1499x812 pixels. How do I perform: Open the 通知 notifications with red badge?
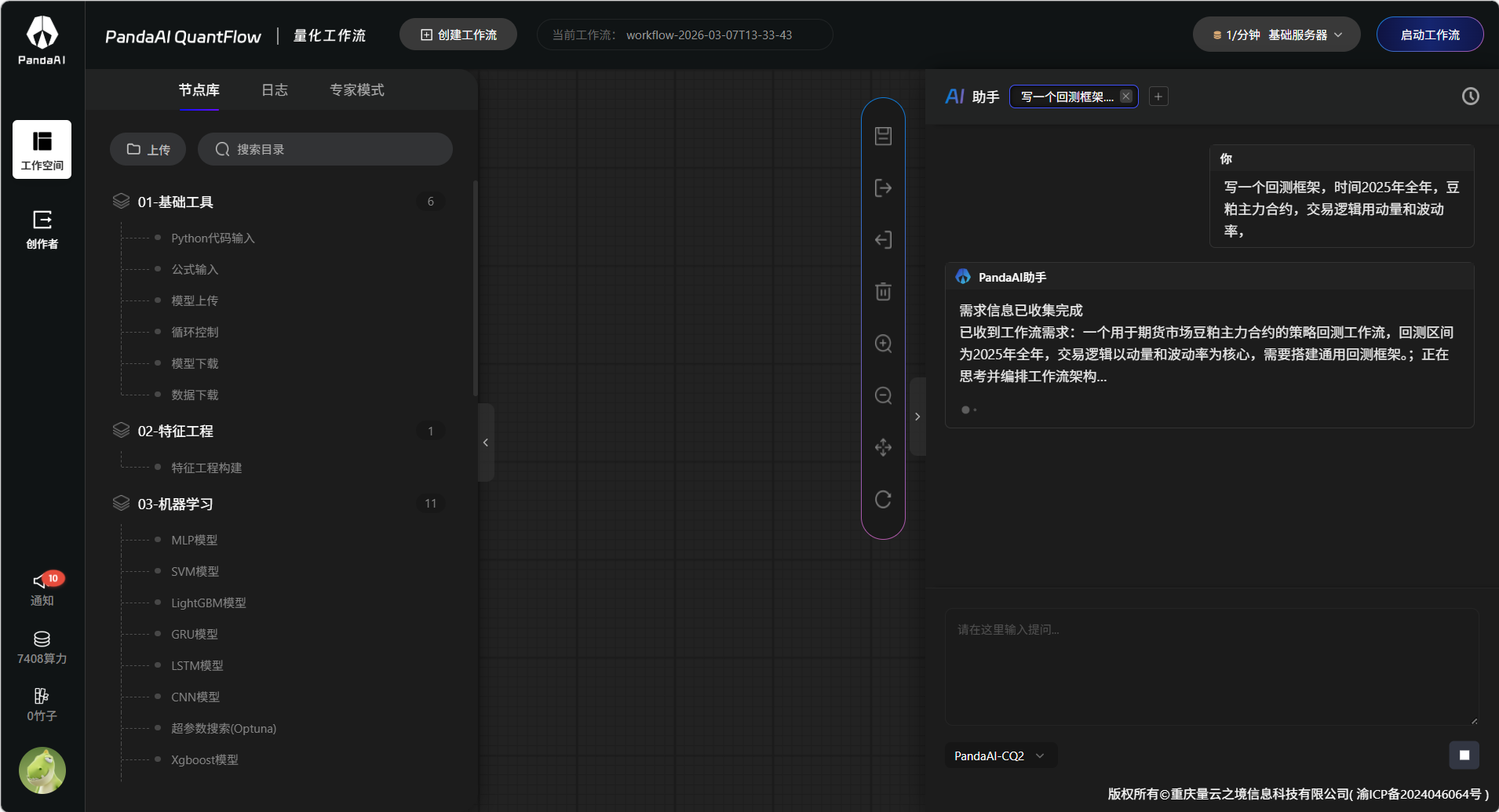click(x=43, y=589)
